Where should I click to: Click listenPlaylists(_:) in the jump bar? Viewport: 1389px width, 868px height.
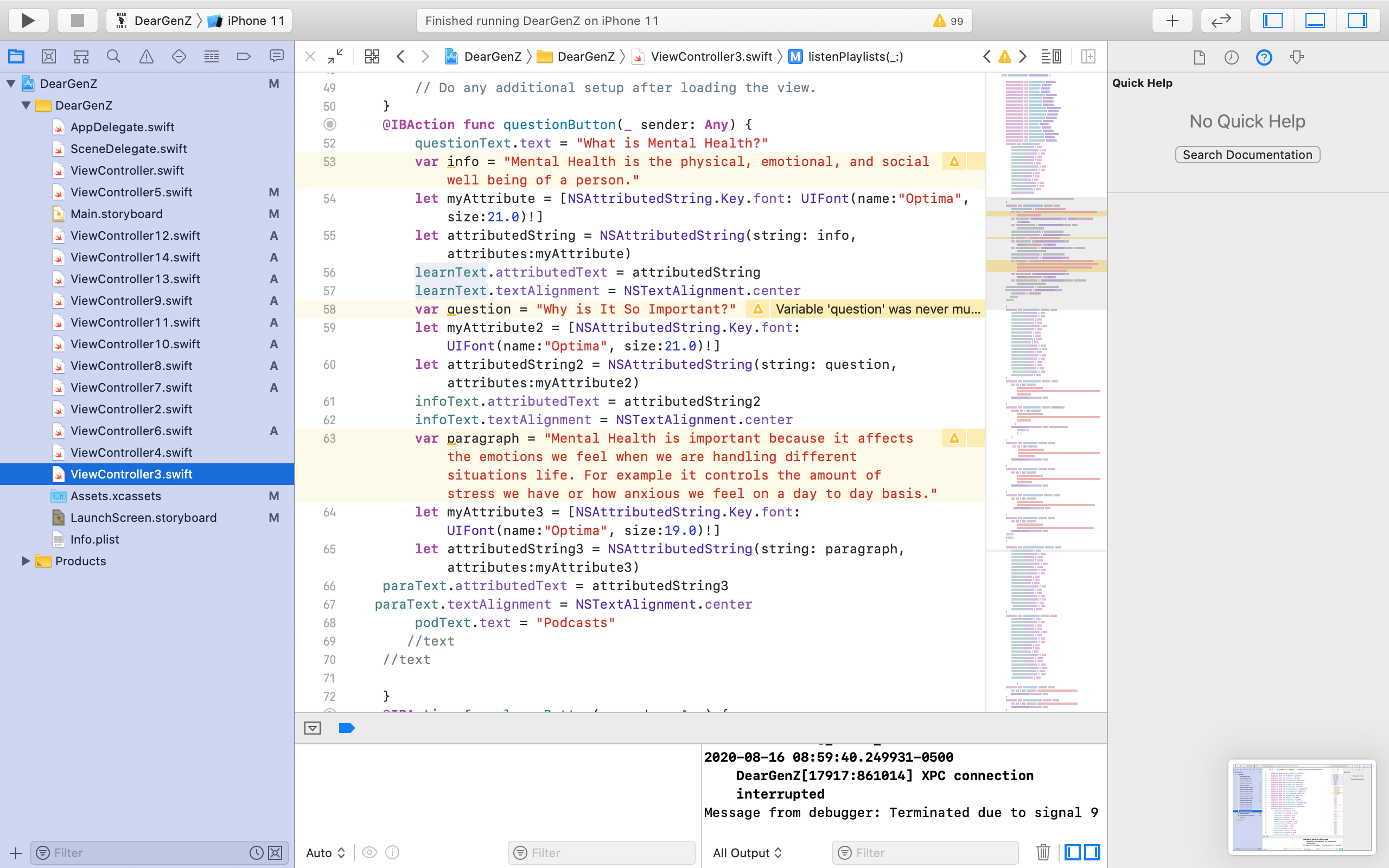point(855,56)
